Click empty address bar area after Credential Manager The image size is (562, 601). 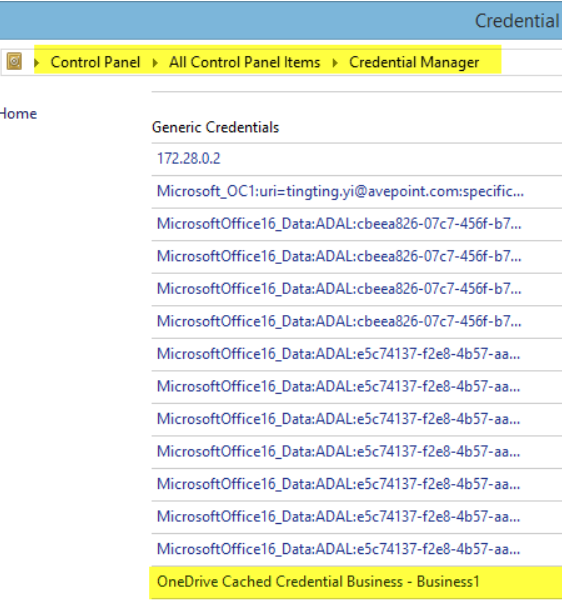click(531, 62)
